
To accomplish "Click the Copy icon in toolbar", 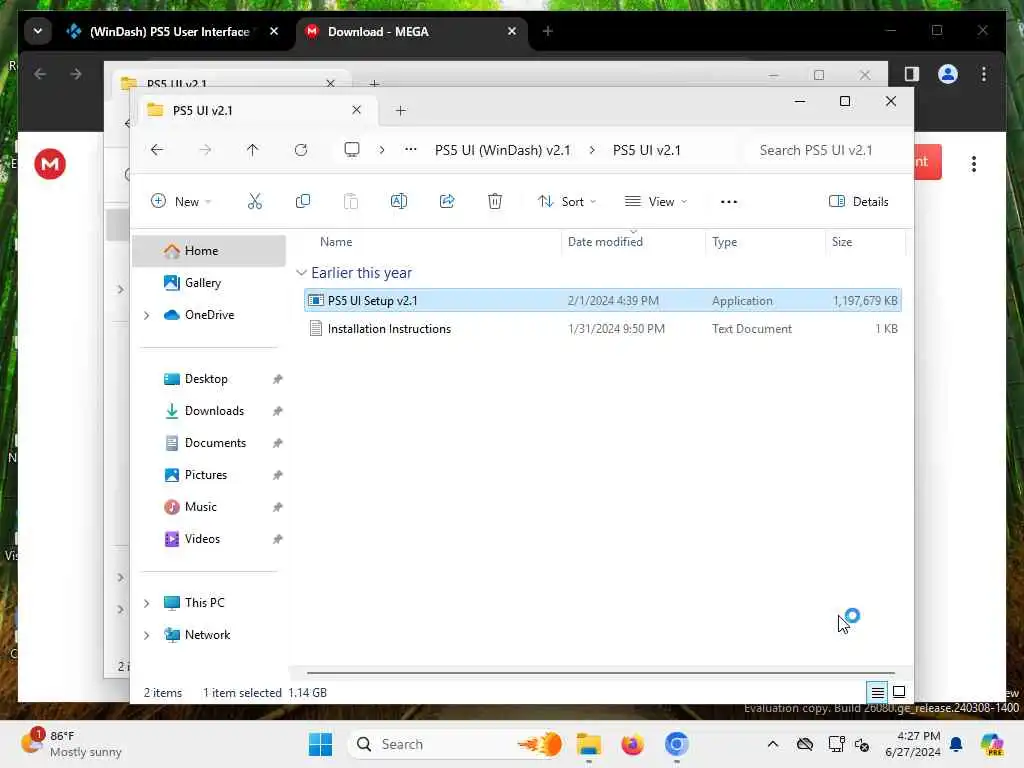I will (302, 202).
